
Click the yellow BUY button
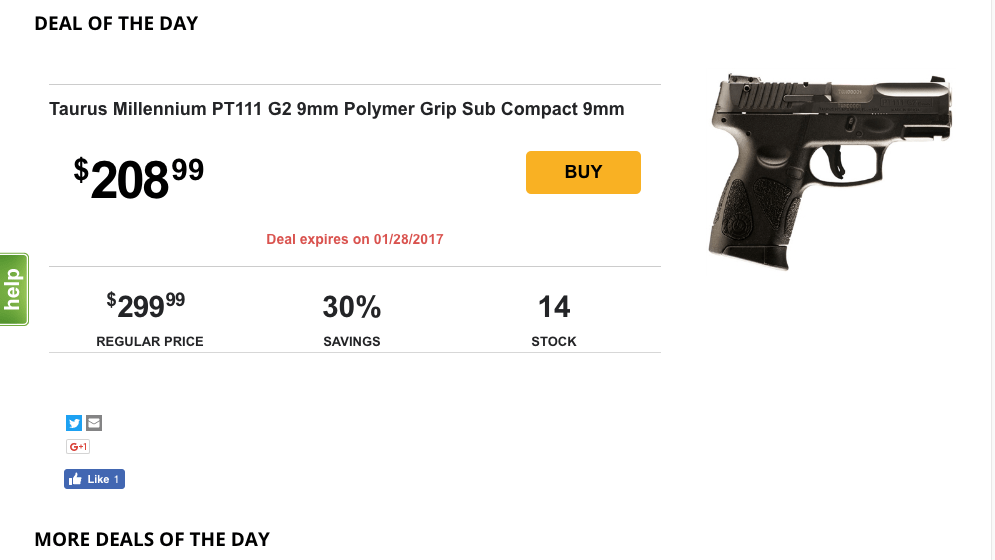click(x=583, y=172)
